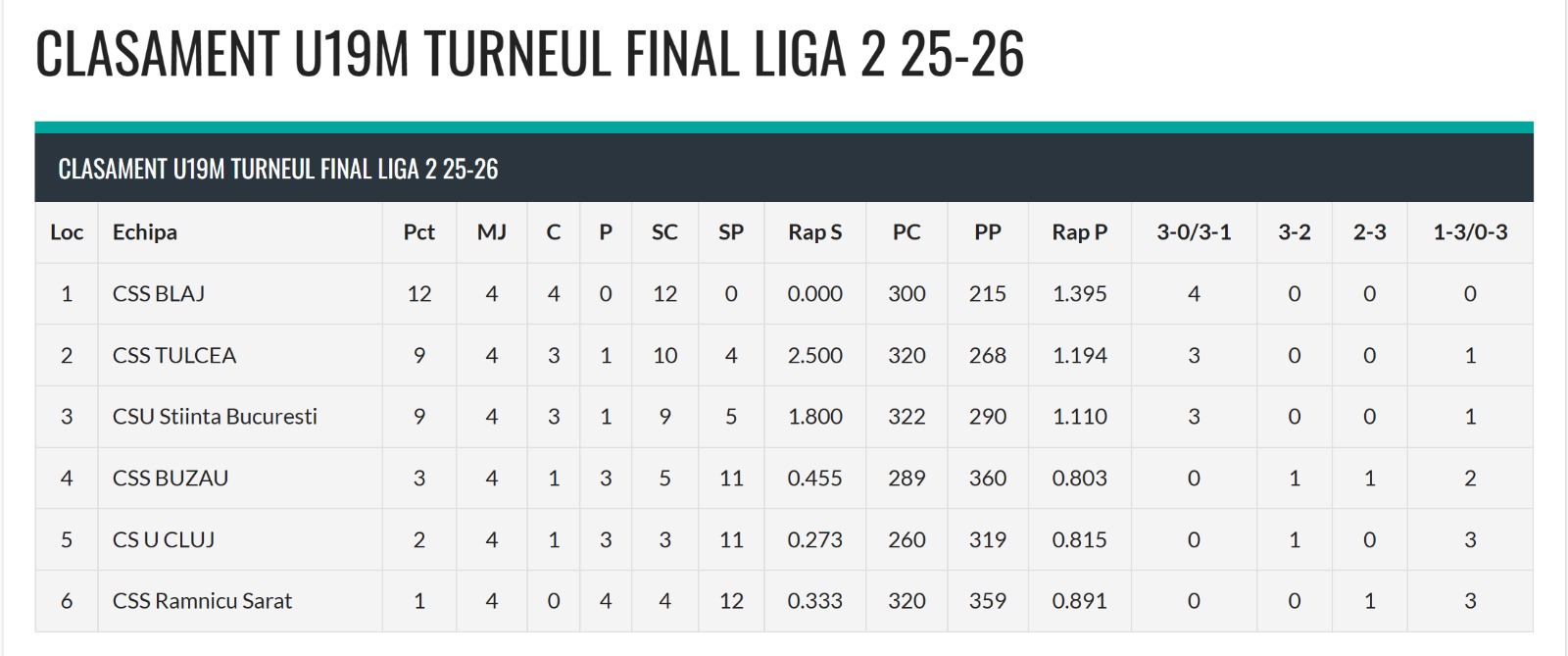Select the 3-0/3-1 column header
Image resolution: width=1568 pixels, height=656 pixels.
point(1194,232)
